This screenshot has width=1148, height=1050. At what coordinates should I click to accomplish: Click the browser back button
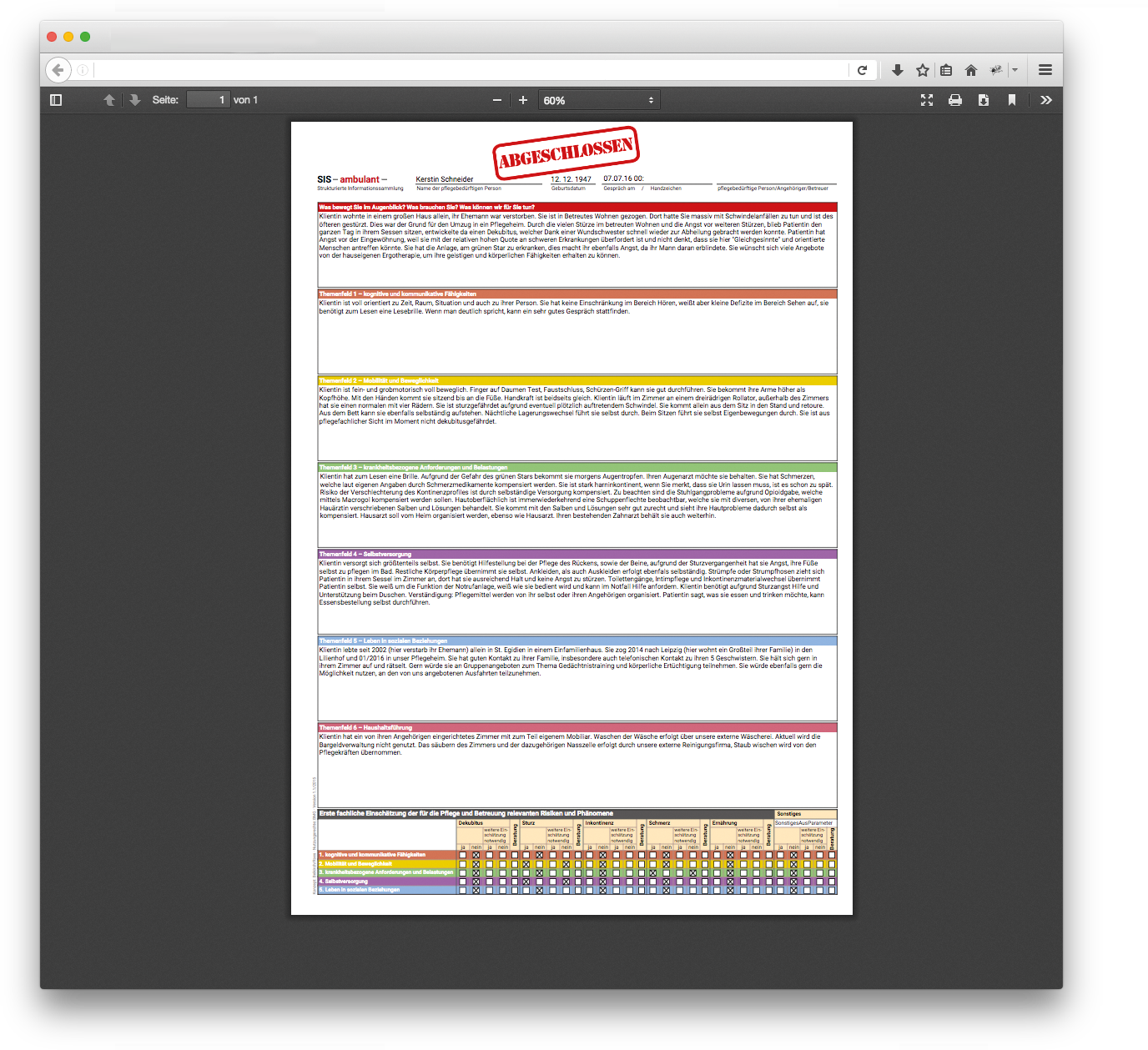click(x=58, y=70)
